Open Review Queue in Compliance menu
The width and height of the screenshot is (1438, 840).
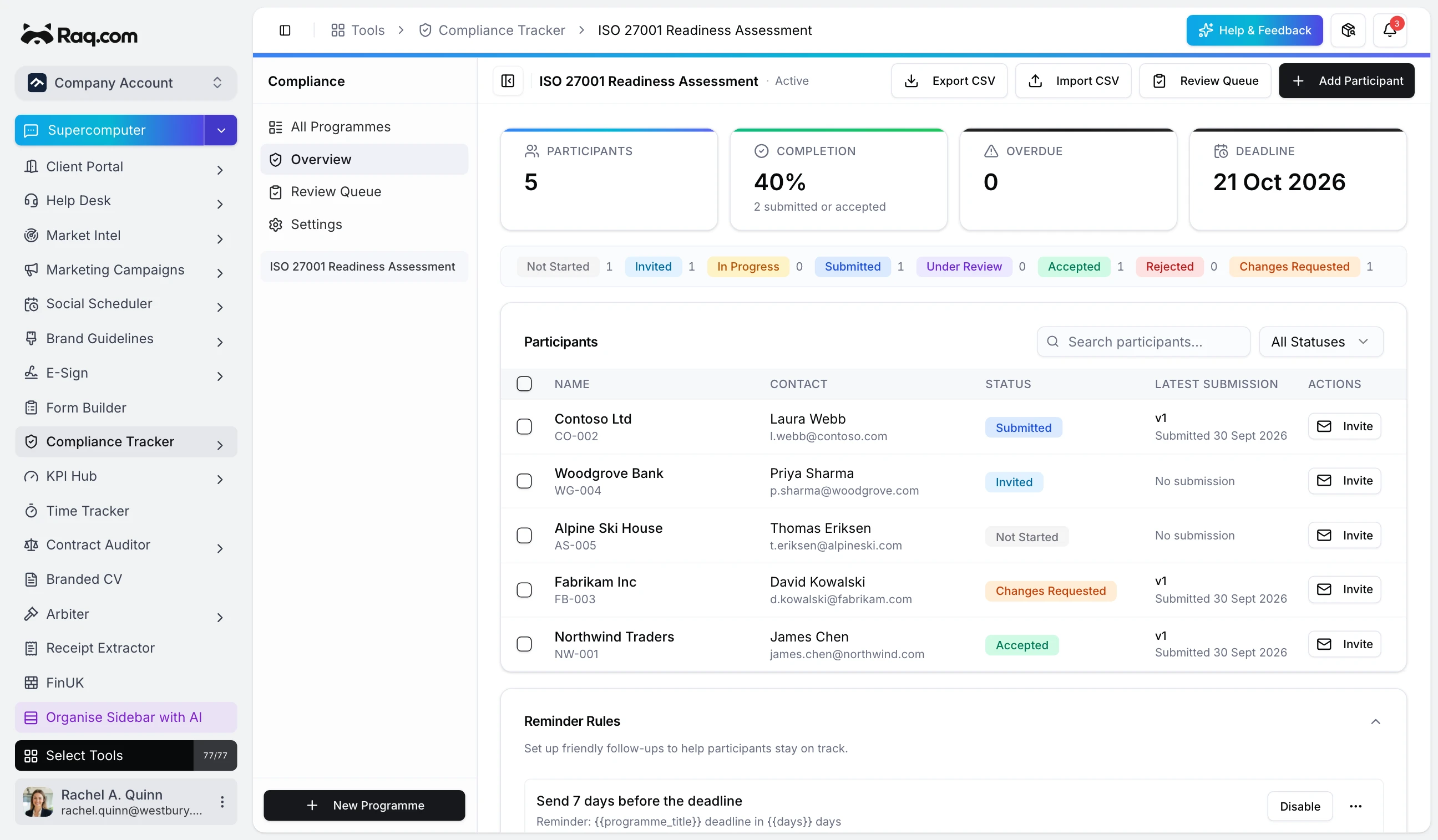(x=364, y=192)
